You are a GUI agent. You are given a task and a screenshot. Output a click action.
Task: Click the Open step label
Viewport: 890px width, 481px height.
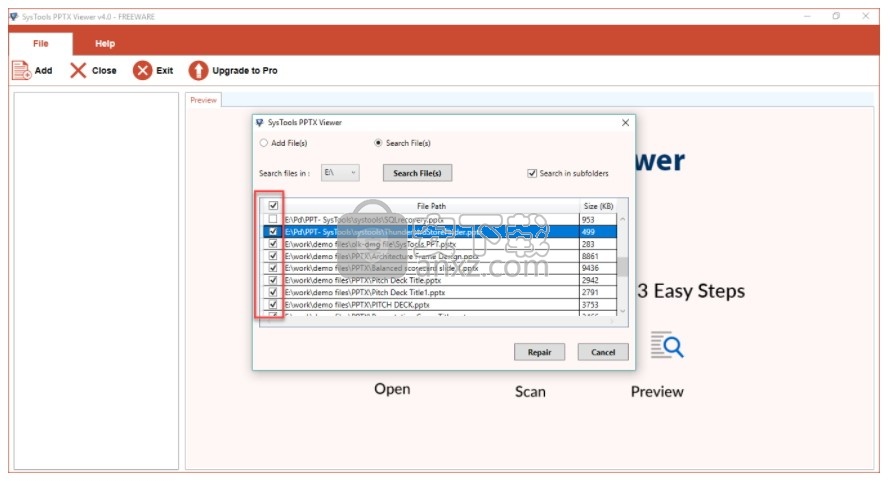[392, 390]
